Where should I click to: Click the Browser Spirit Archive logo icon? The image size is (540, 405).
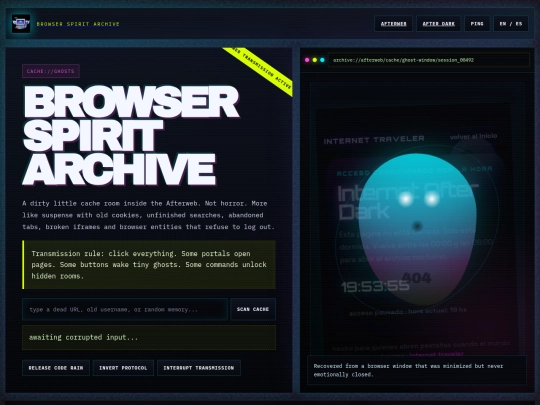pyautogui.click(x=21, y=24)
